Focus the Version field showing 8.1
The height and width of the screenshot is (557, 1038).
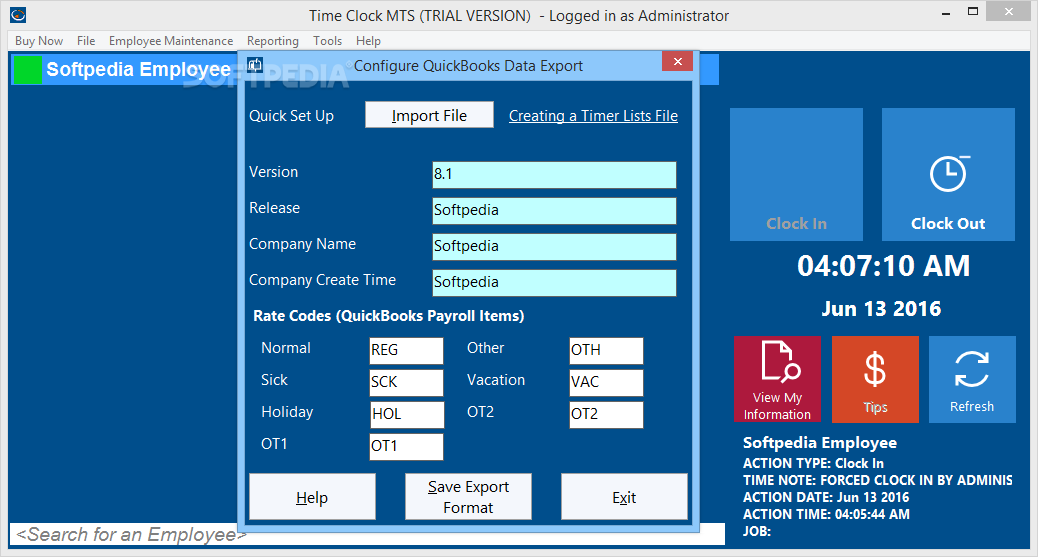tap(554, 175)
